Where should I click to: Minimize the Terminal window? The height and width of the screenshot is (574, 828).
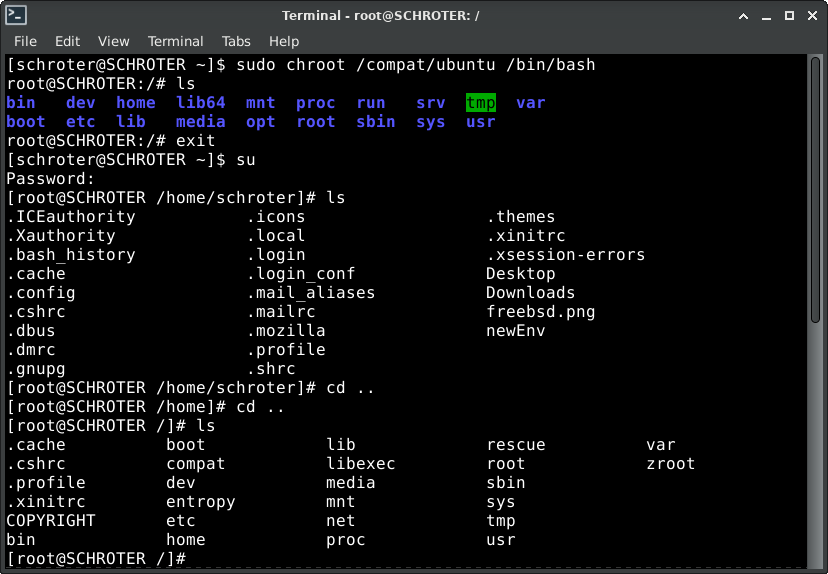[x=765, y=15]
